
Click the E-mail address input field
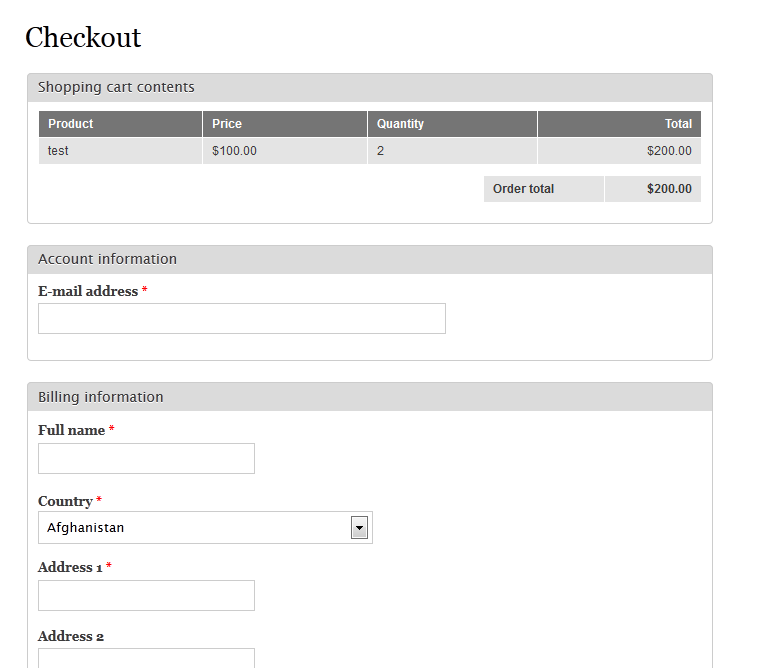pos(242,318)
